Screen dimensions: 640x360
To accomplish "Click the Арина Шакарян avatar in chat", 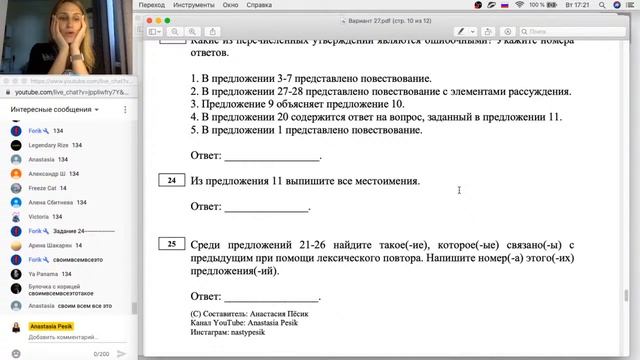I will 16,245.
